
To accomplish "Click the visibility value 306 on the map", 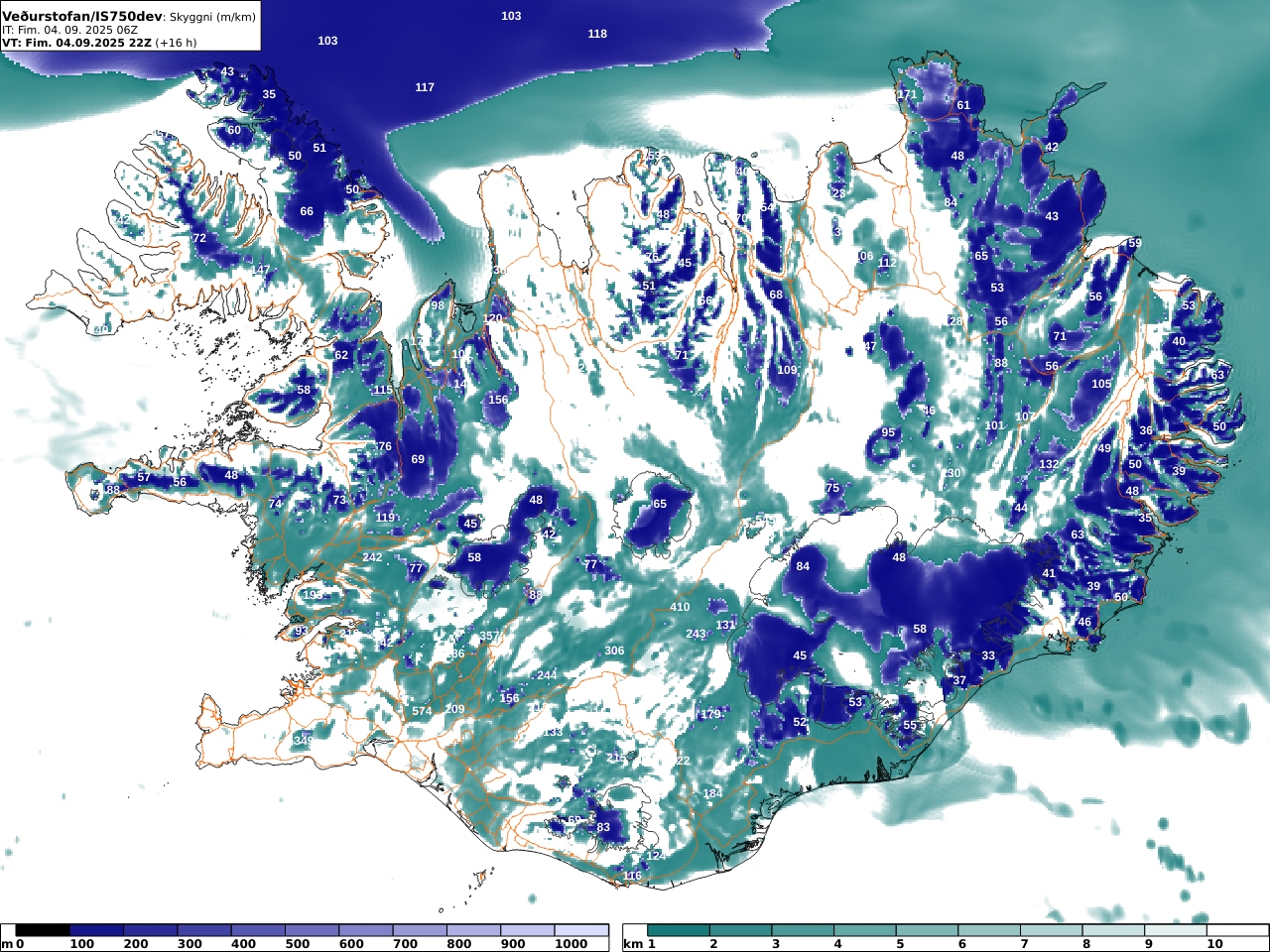I will [x=614, y=651].
